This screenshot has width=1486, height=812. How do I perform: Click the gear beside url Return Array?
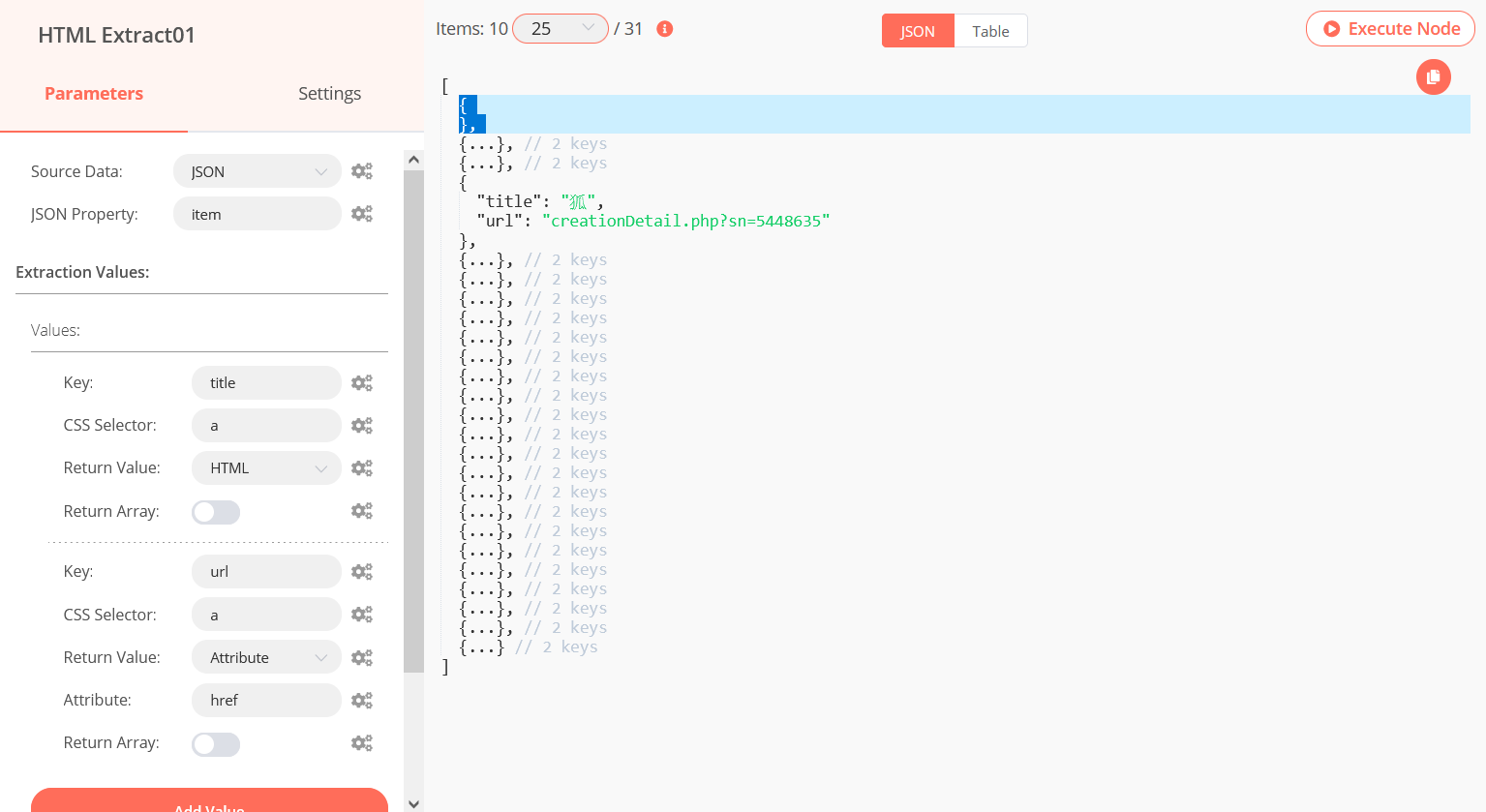[x=362, y=743]
